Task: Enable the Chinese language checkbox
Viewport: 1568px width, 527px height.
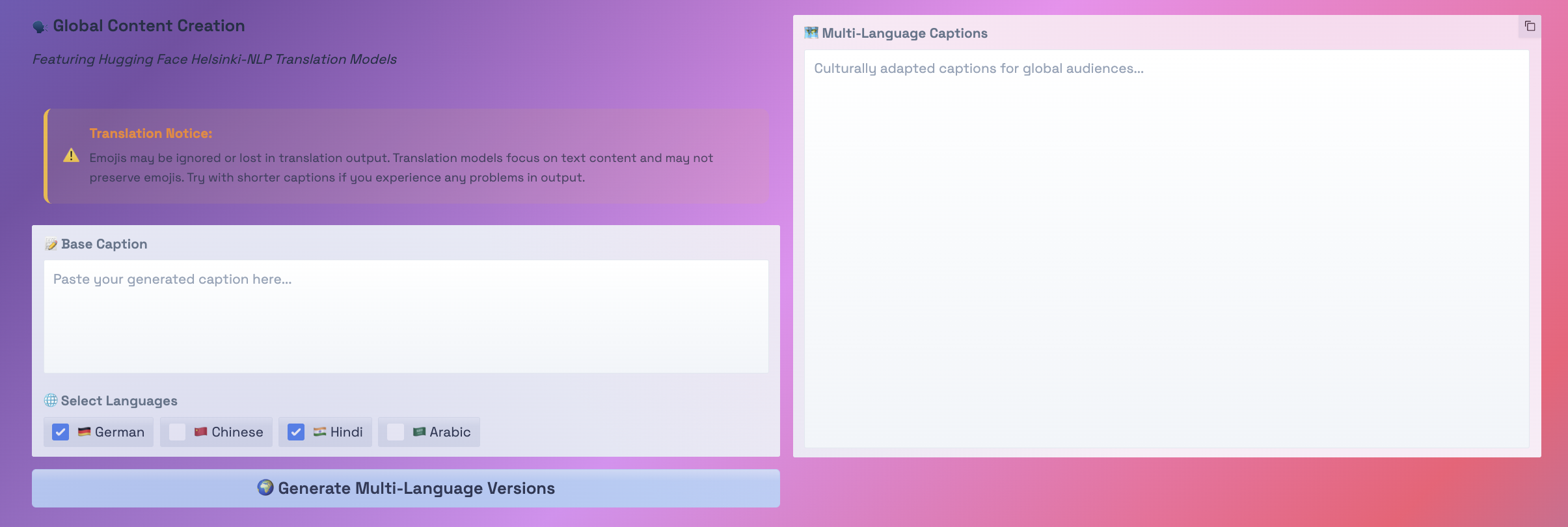Action: (x=177, y=432)
